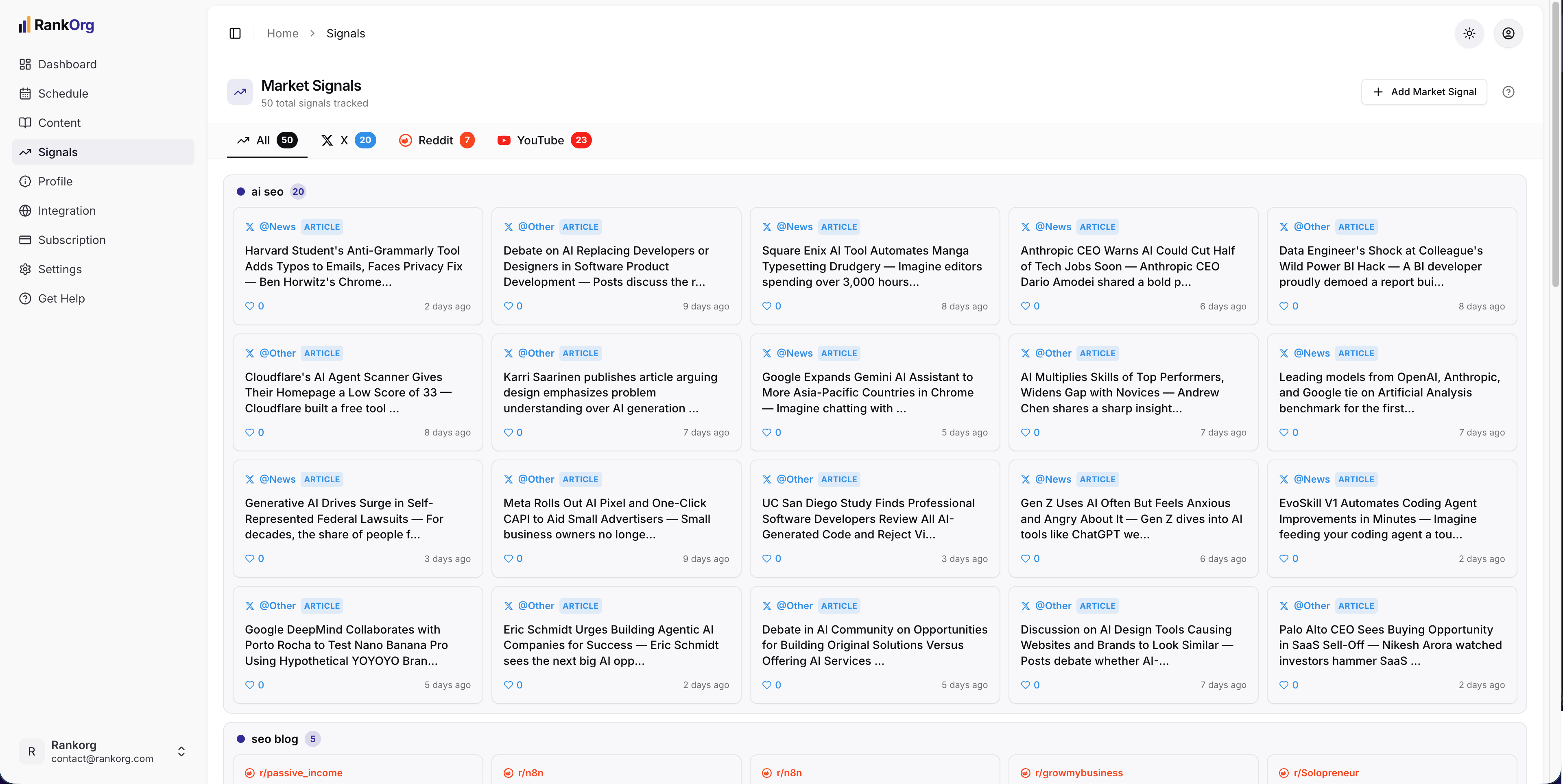The width and height of the screenshot is (1563, 784).
Task: Select Signals in the sidebar
Action: [103, 152]
